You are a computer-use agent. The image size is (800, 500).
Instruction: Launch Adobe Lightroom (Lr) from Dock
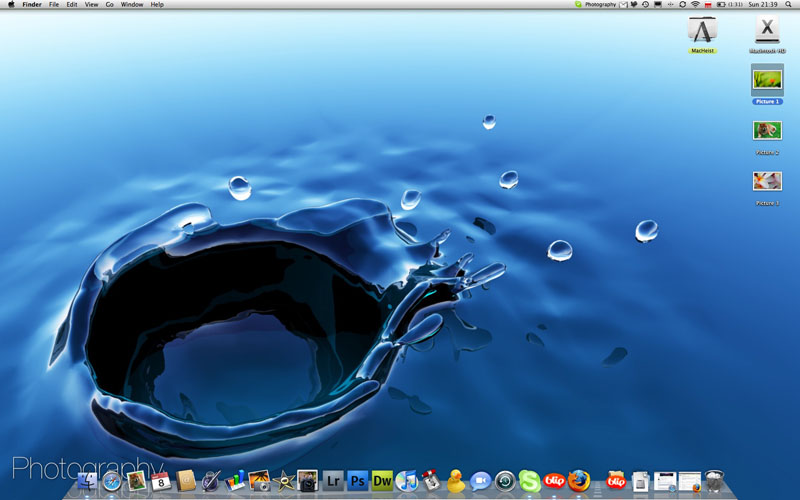(333, 481)
